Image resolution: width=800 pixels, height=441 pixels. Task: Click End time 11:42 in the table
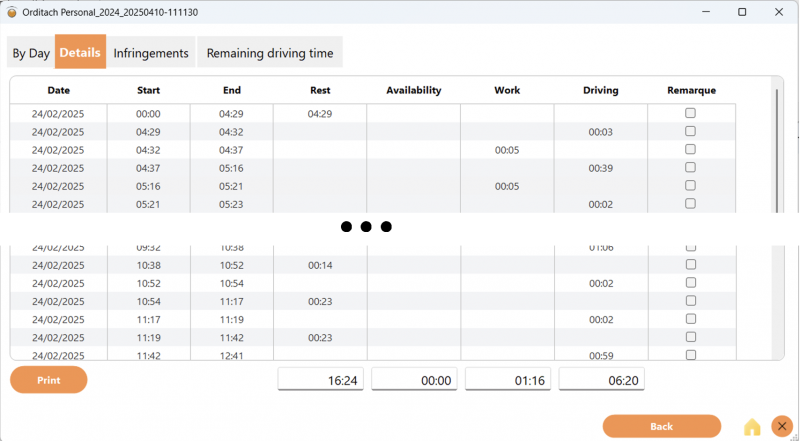pyautogui.click(x=232, y=338)
